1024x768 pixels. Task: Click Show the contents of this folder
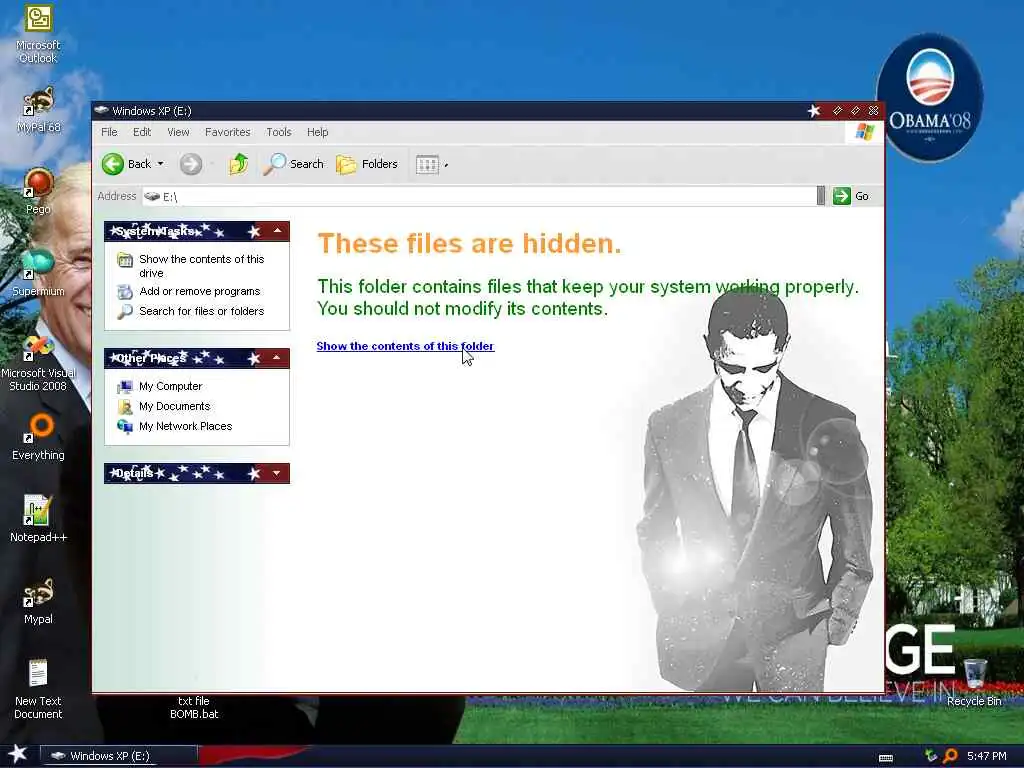coord(405,346)
